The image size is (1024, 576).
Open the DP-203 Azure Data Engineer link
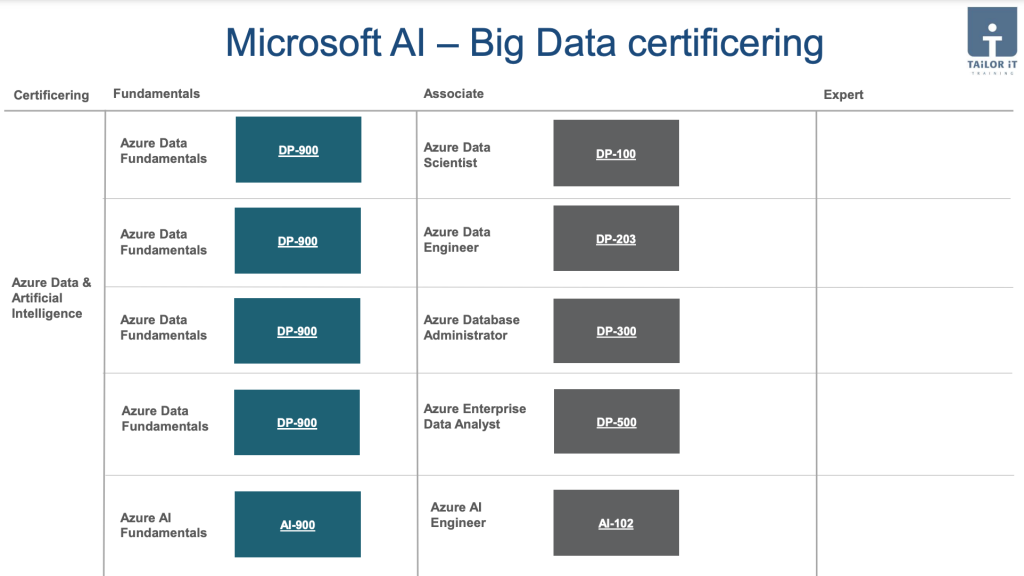click(x=616, y=239)
